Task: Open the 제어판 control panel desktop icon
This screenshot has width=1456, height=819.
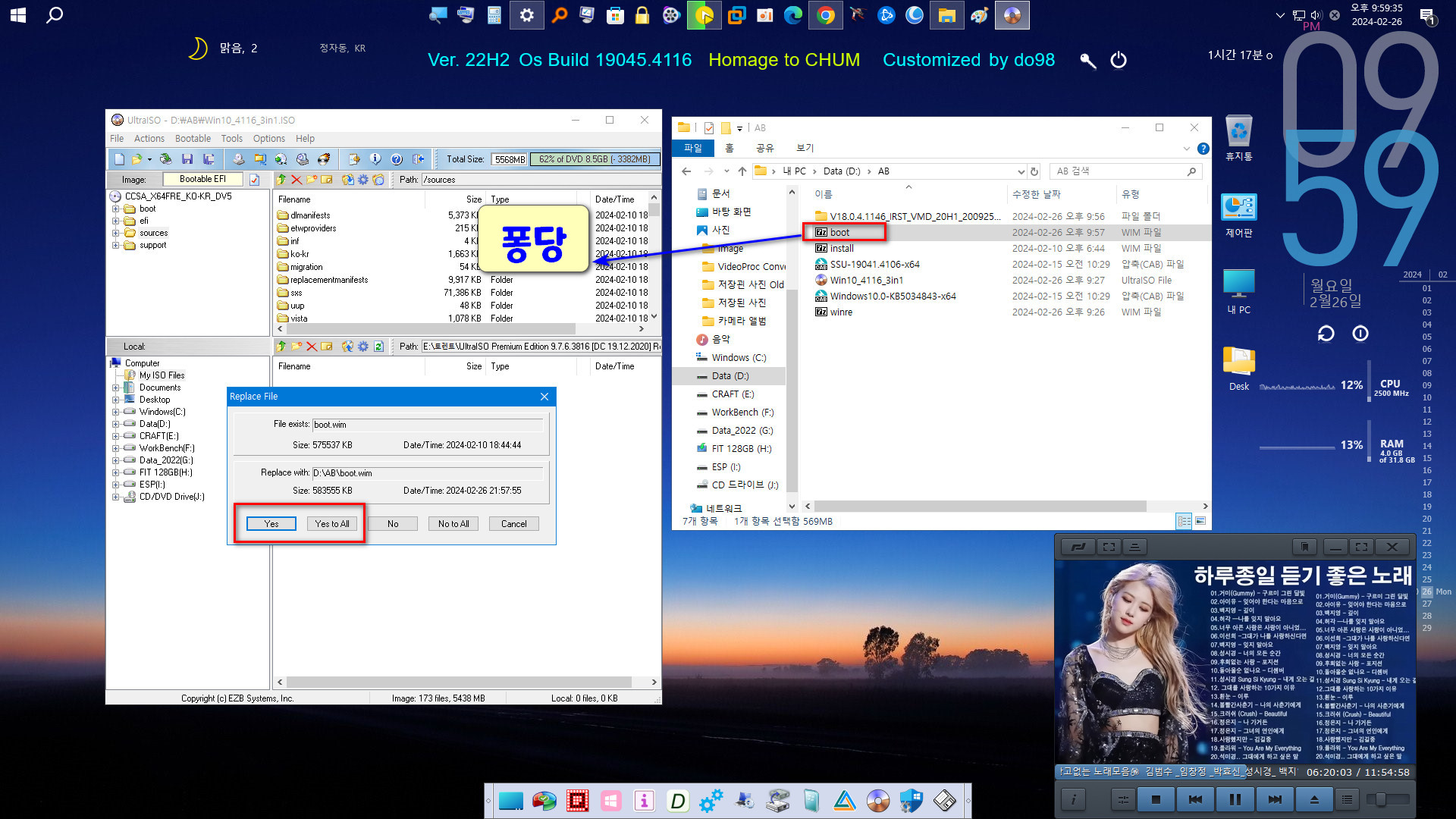Action: [x=1238, y=215]
